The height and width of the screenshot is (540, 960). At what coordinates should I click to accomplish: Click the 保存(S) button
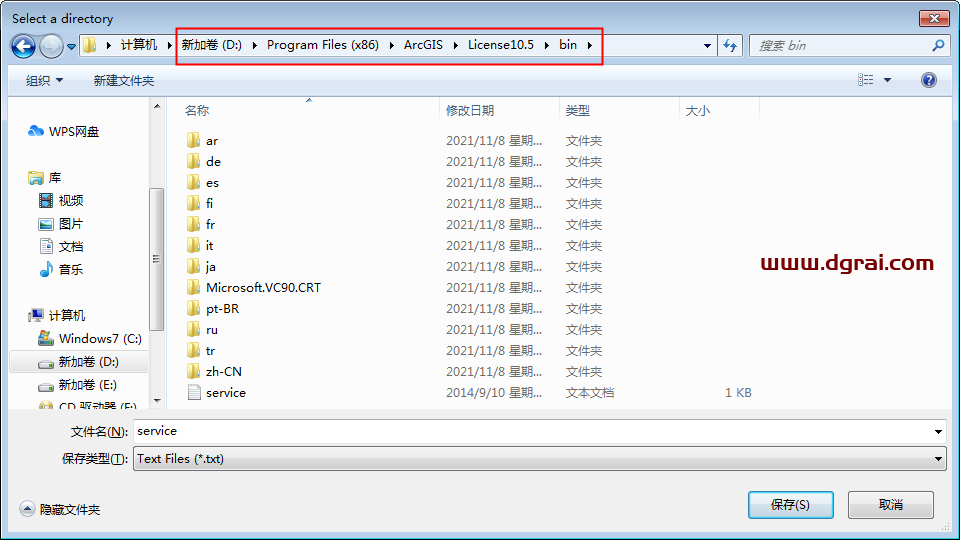790,504
